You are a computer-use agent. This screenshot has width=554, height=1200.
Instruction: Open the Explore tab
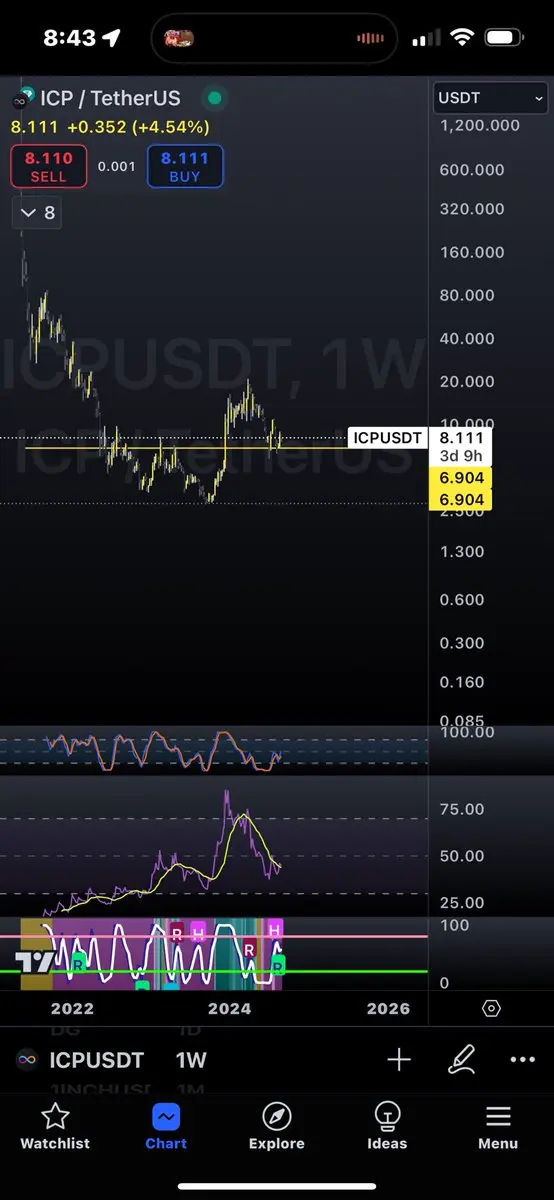(x=276, y=1126)
